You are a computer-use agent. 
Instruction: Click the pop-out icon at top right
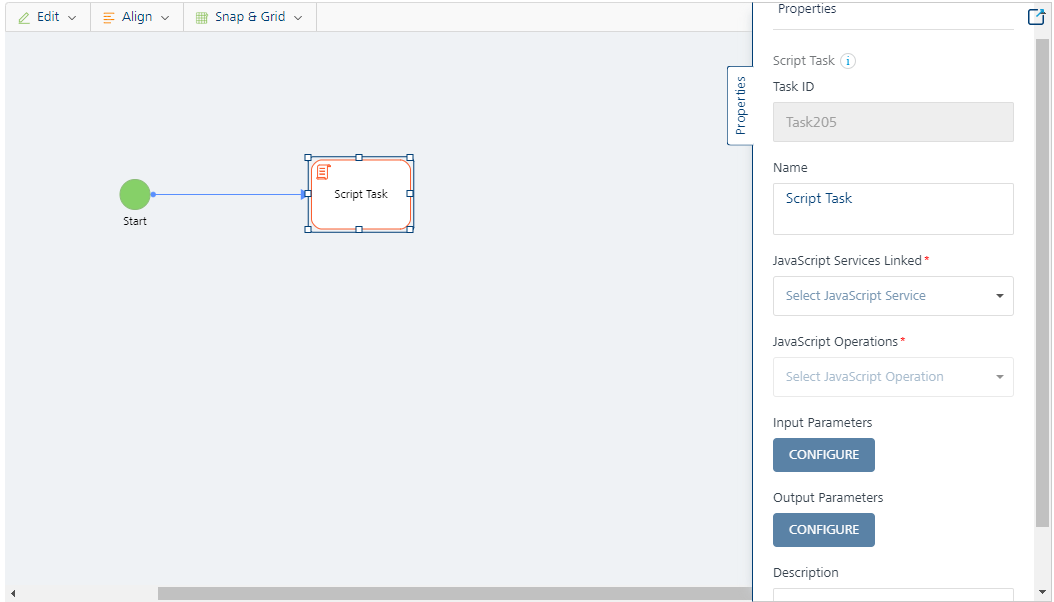point(1036,16)
